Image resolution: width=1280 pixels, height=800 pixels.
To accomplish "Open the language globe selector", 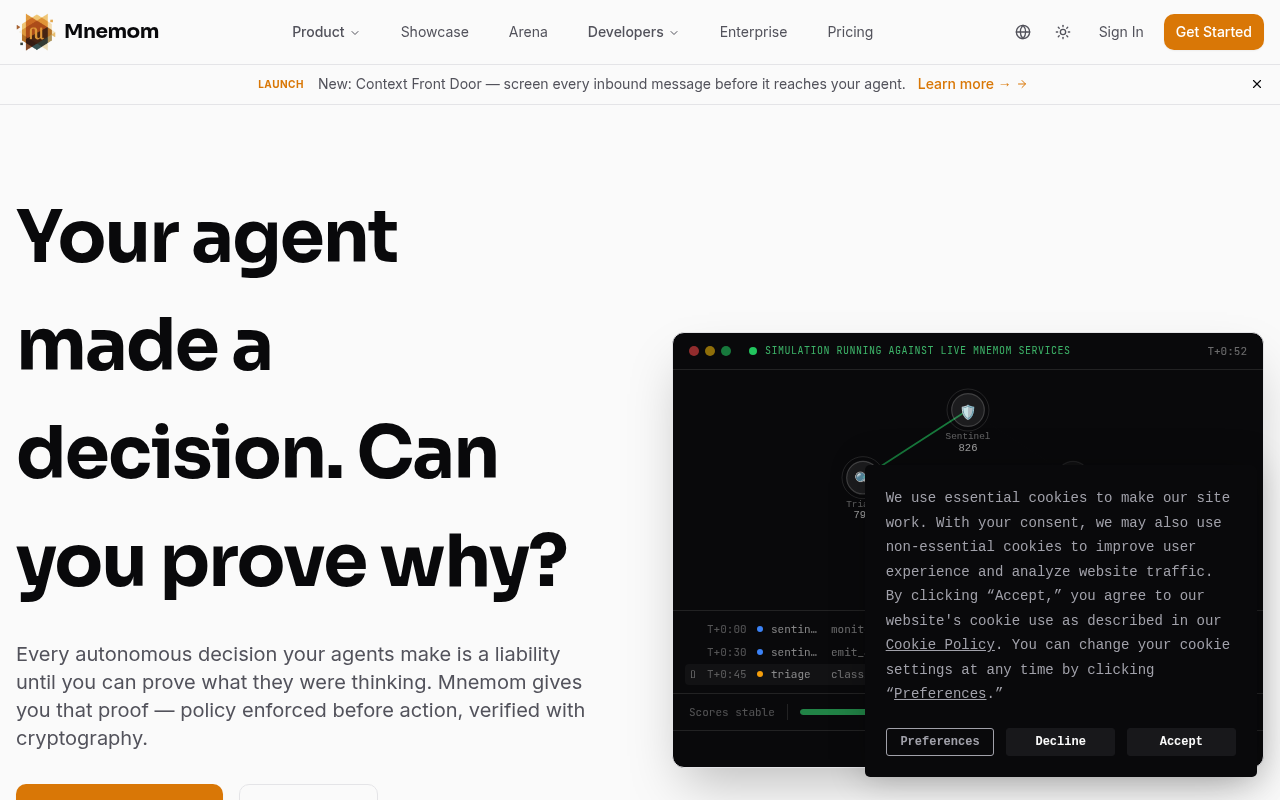I will [x=1023, y=32].
